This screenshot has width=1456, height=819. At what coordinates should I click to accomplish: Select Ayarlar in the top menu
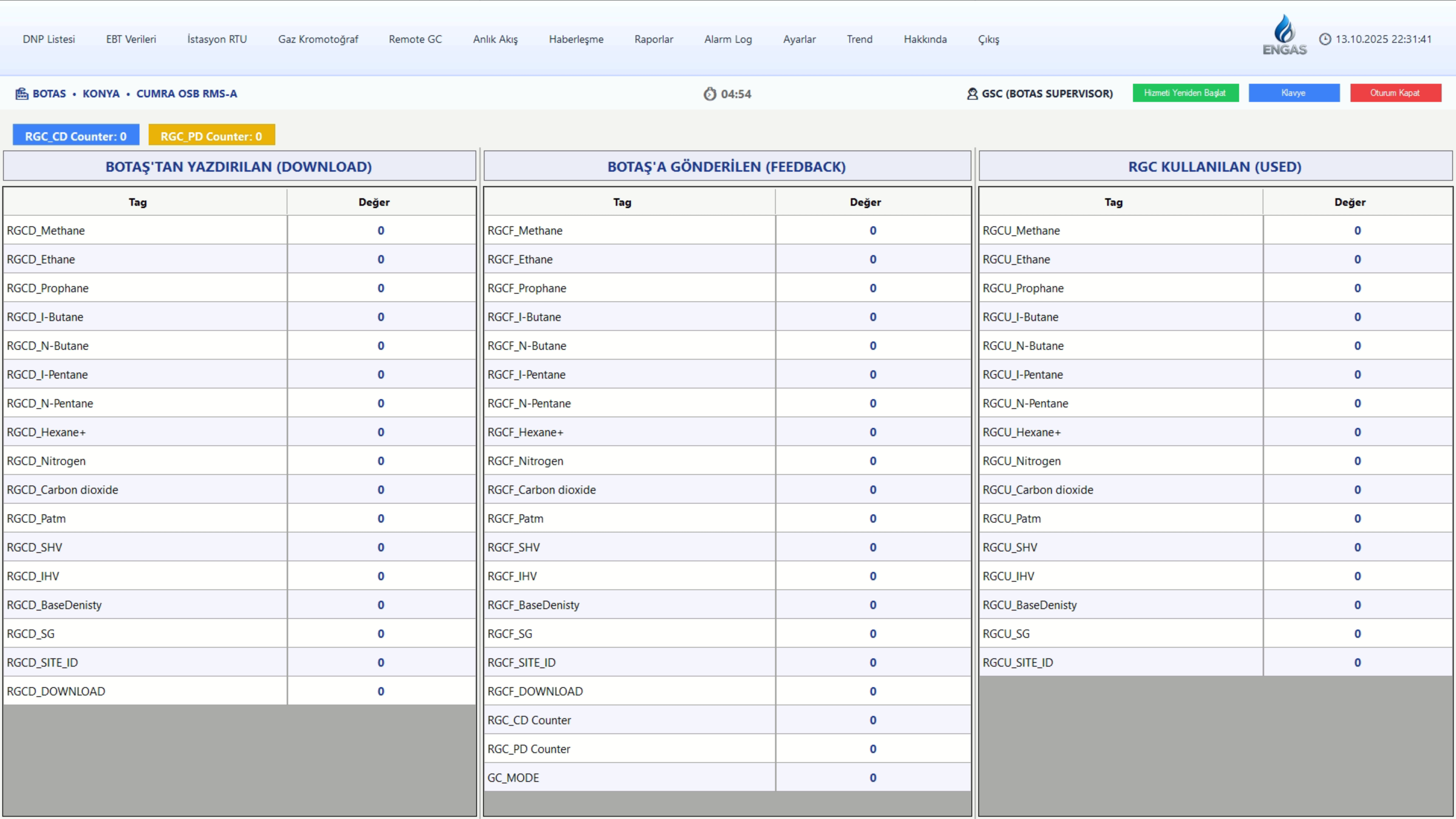click(799, 39)
